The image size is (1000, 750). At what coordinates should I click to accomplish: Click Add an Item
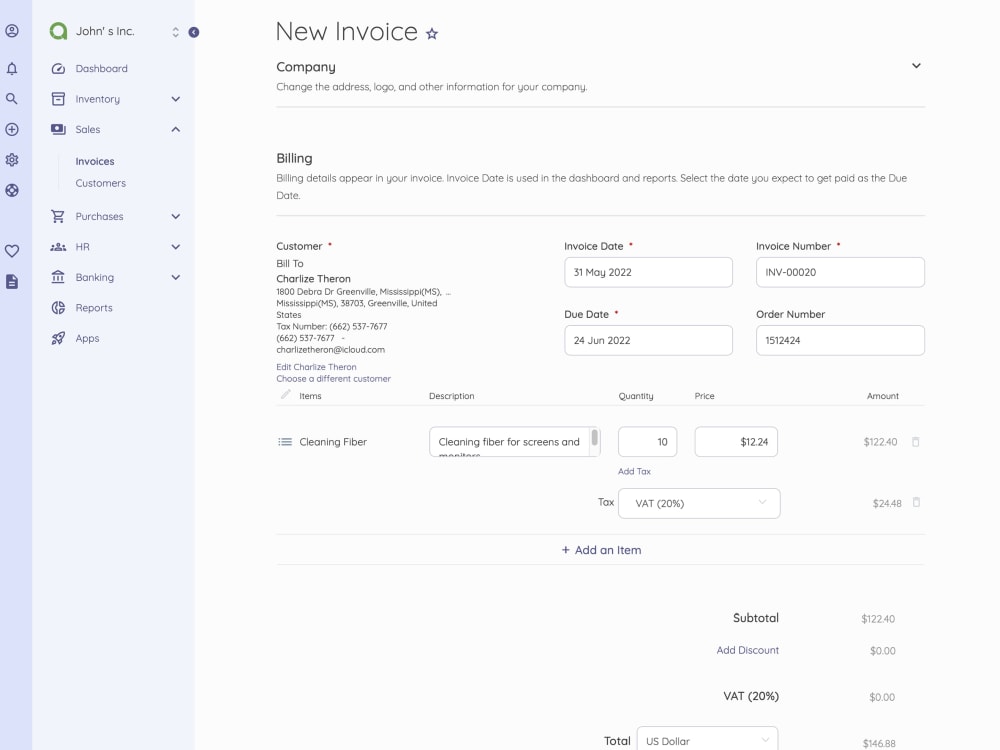point(601,550)
